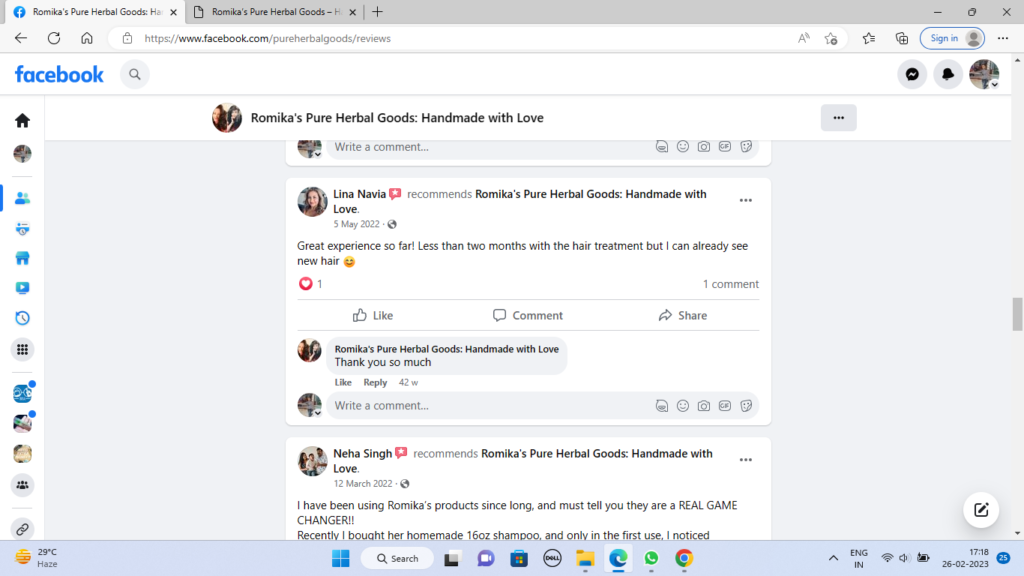The height and width of the screenshot is (576, 1024).
Task: Click the page vertical scrollbar thumb
Action: pyautogui.click(x=1017, y=314)
